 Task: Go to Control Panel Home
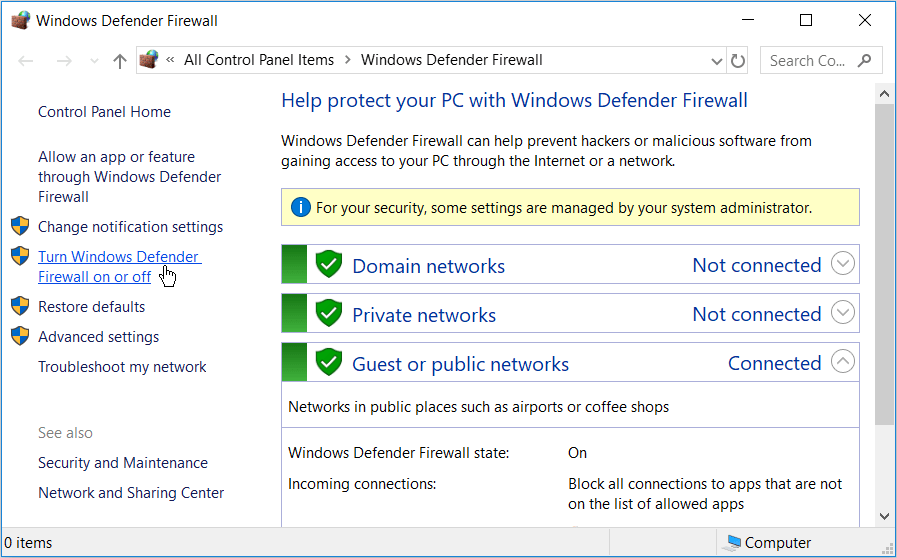pyautogui.click(x=104, y=112)
